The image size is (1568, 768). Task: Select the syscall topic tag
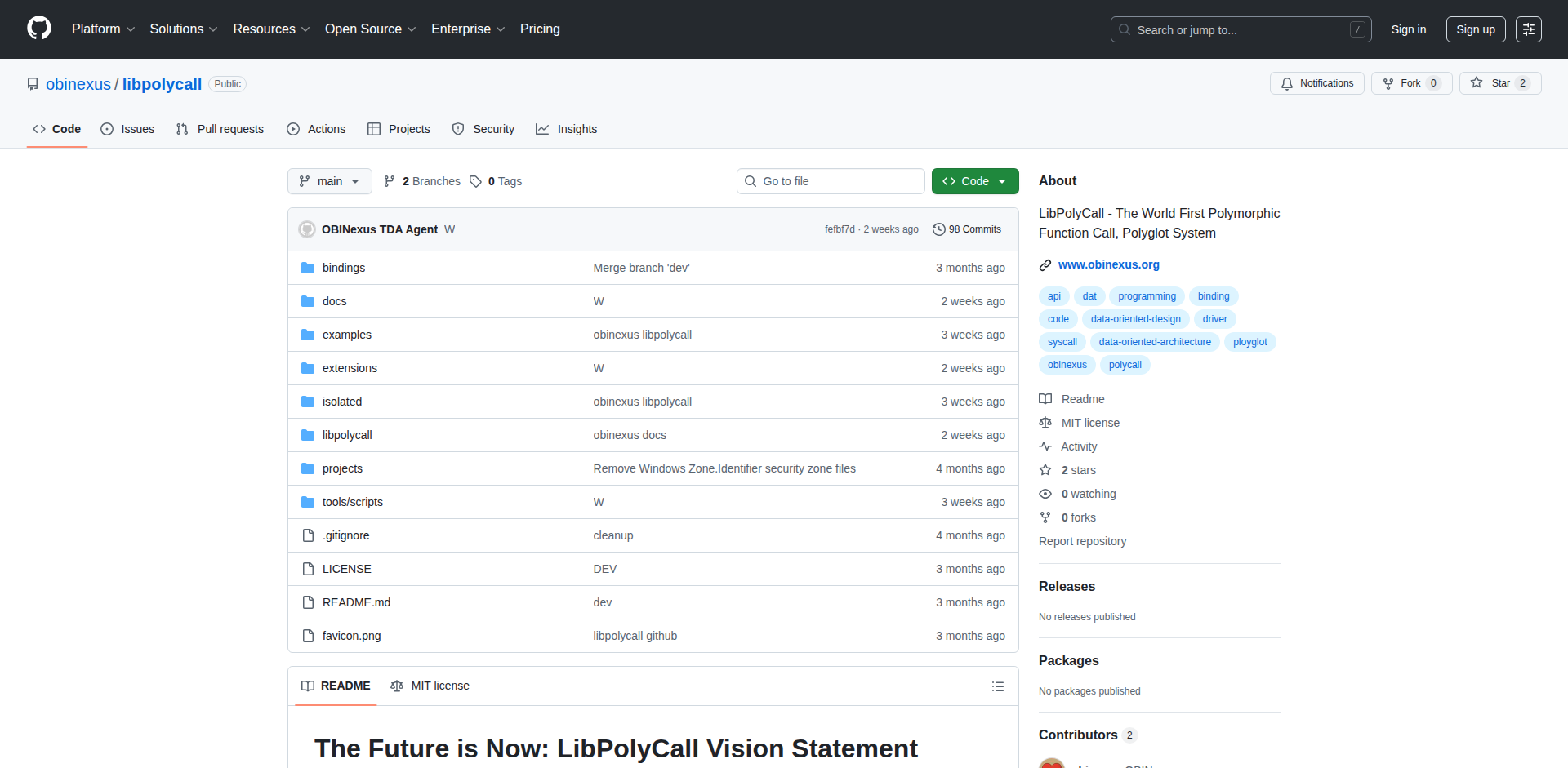1062,342
